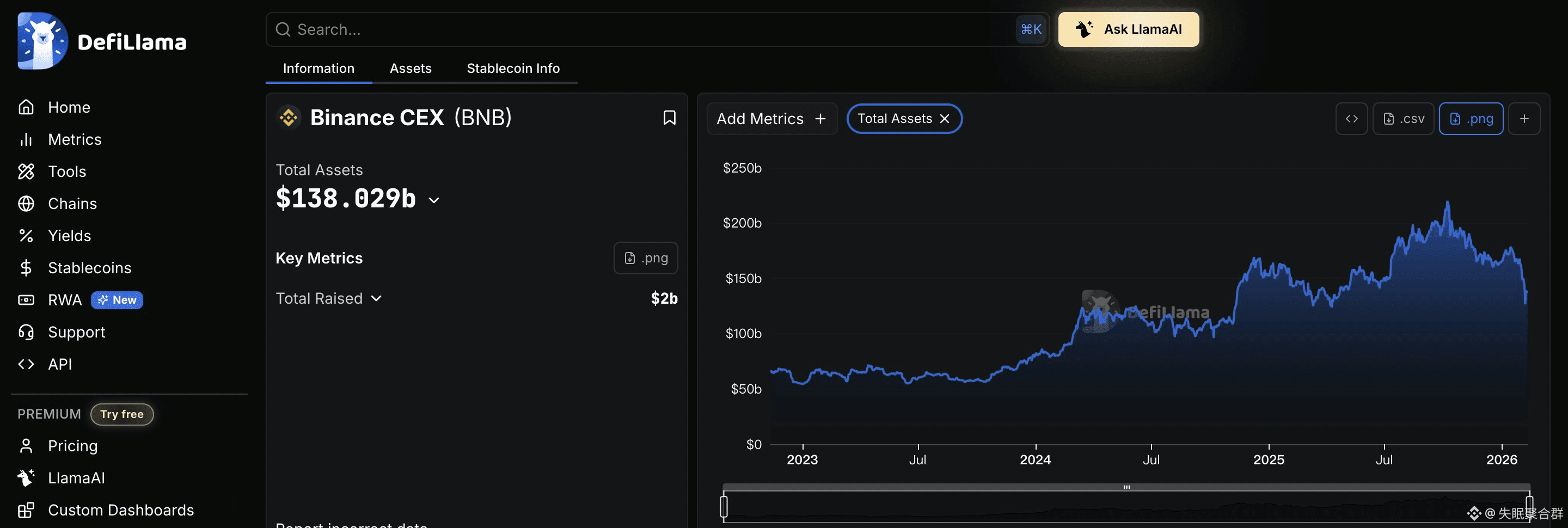Click the plus button beside .png

[1524, 119]
